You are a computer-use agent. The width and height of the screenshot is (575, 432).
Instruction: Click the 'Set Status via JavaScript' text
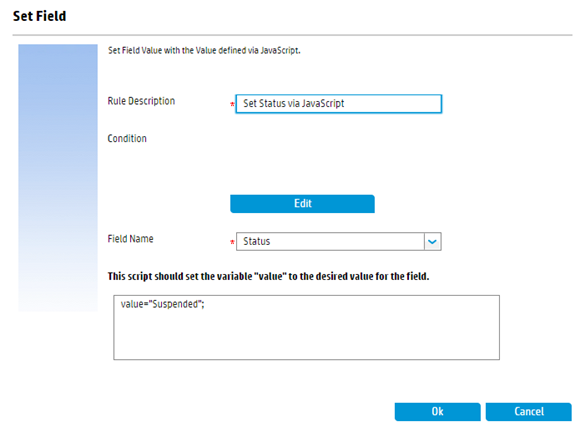coord(293,104)
